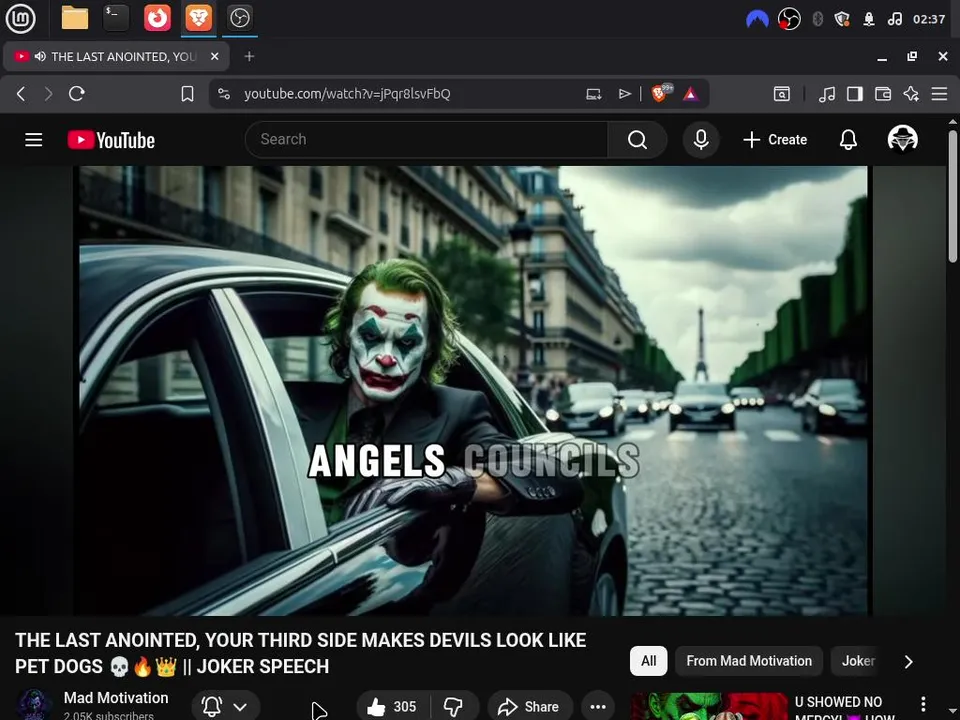Viewport: 960px width, 720px height.
Task: View site information settings icon
Action: point(224,94)
